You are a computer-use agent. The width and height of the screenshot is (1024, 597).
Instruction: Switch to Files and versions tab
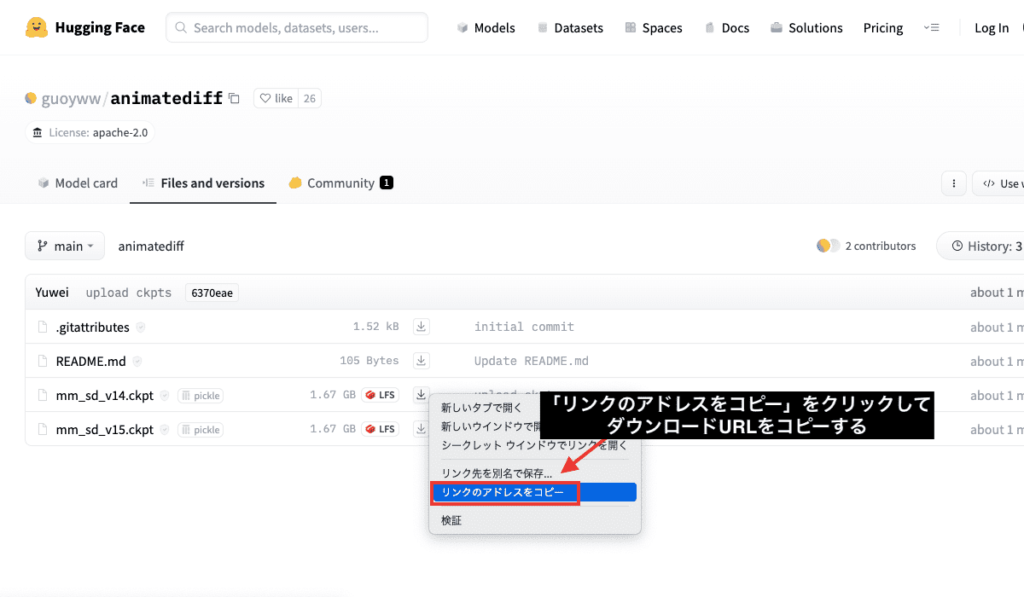203,183
